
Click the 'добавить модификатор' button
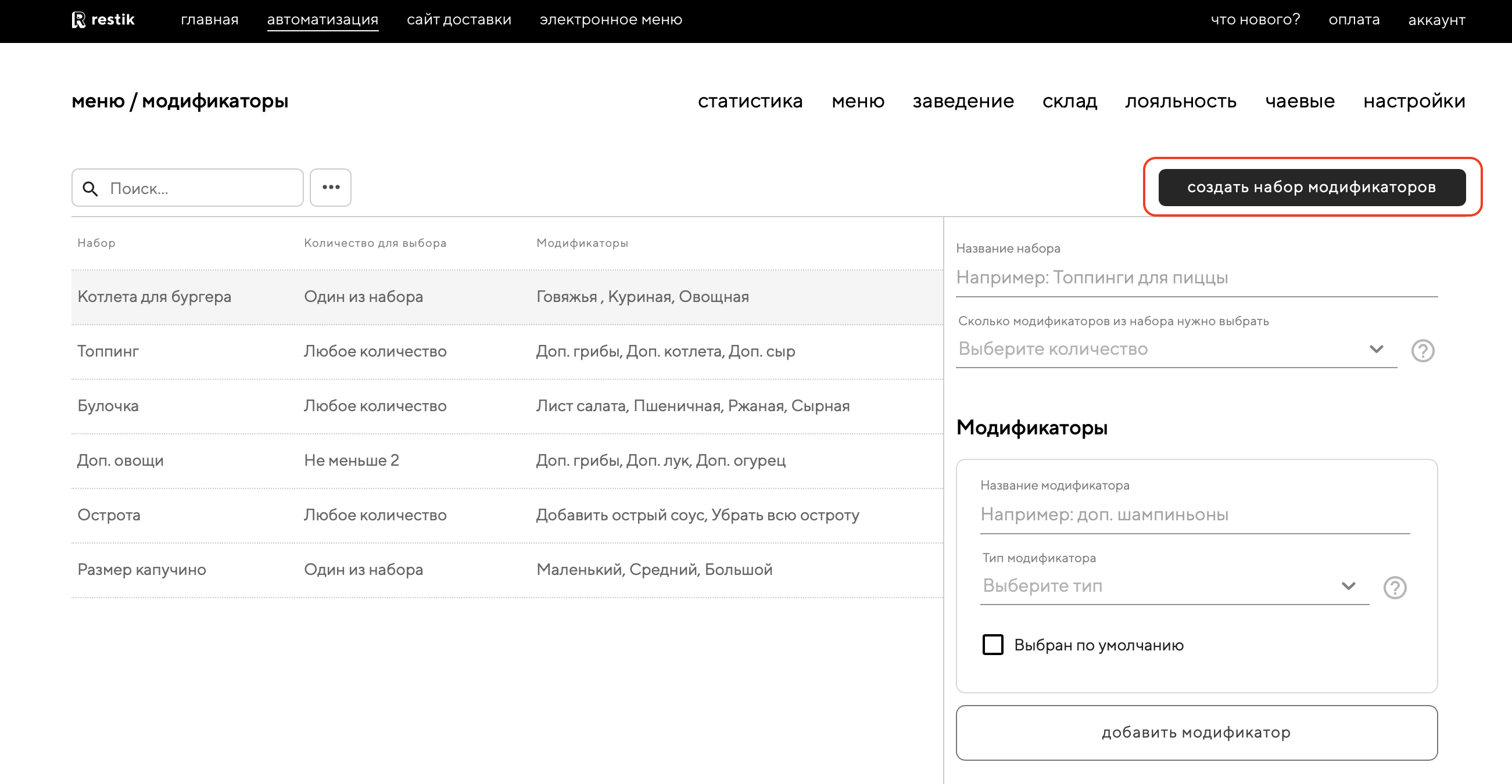(x=1196, y=732)
